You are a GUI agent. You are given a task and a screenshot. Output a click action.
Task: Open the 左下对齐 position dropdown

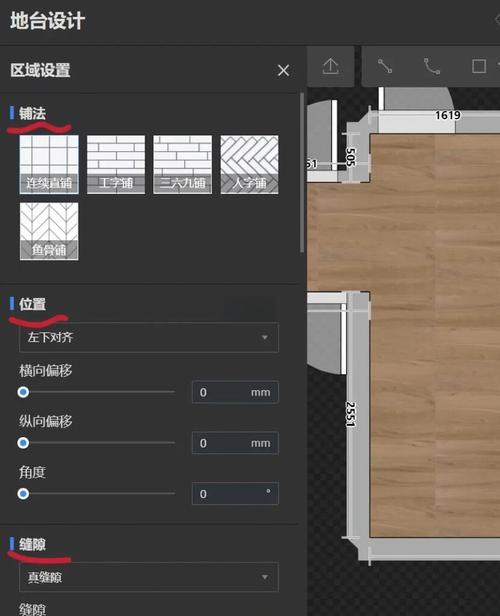(x=149, y=337)
